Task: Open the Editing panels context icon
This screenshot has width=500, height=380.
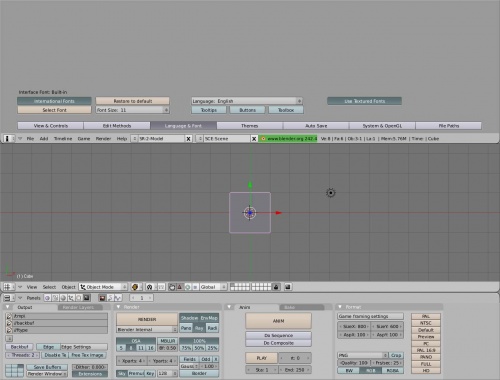Action: (x=79, y=298)
